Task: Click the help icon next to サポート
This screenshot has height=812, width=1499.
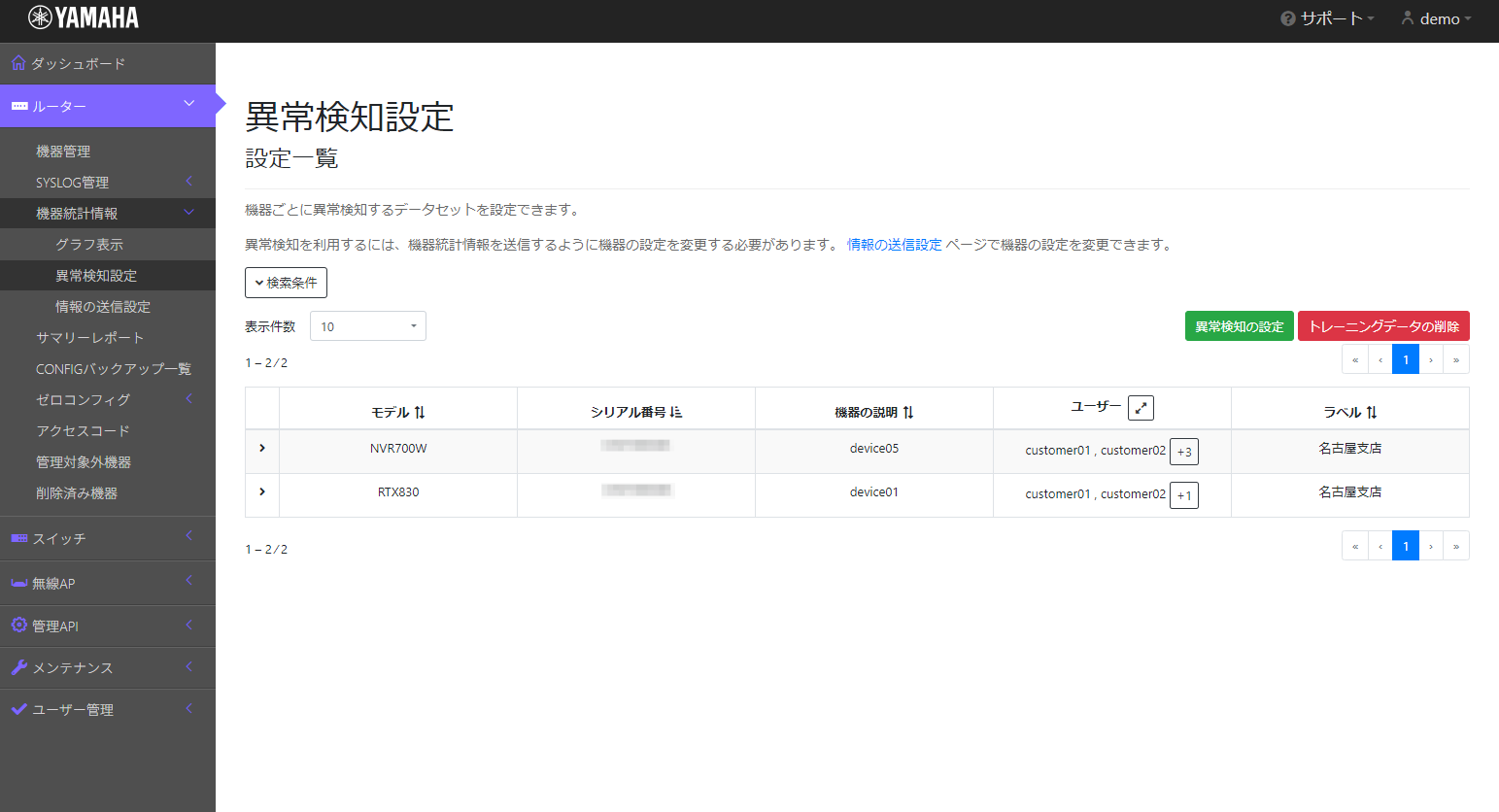Action: (1286, 17)
